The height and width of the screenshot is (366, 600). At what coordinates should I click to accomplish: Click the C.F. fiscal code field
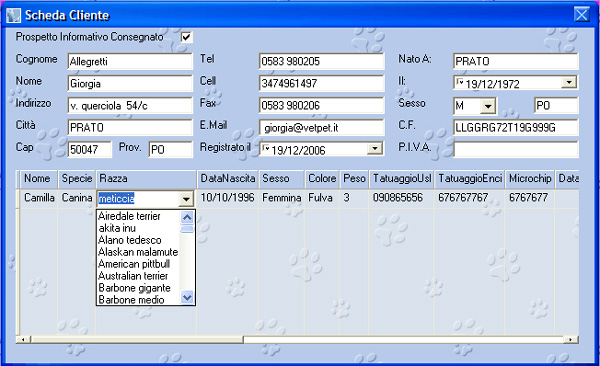point(516,127)
